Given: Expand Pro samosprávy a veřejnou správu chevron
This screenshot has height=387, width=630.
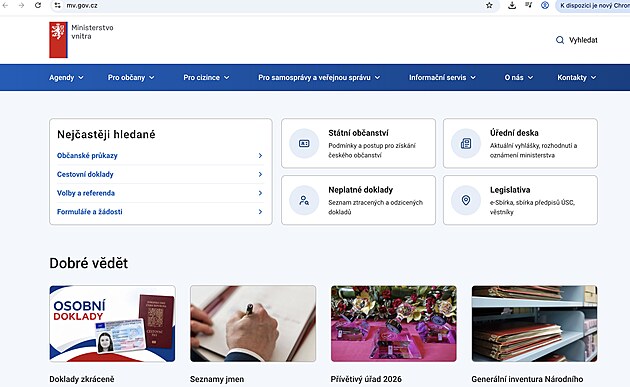Looking at the screenshot, I should pos(377,78).
